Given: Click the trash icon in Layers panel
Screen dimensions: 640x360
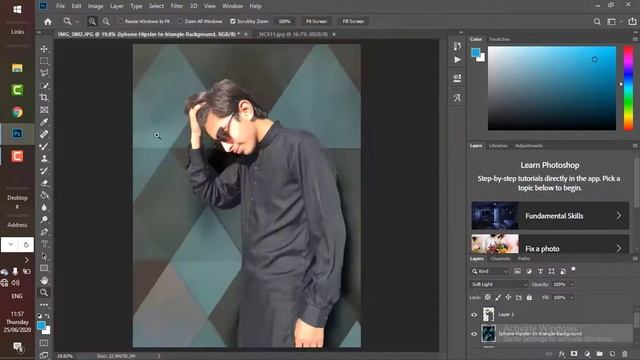Looking at the screenshot, I should click(625, 354).
